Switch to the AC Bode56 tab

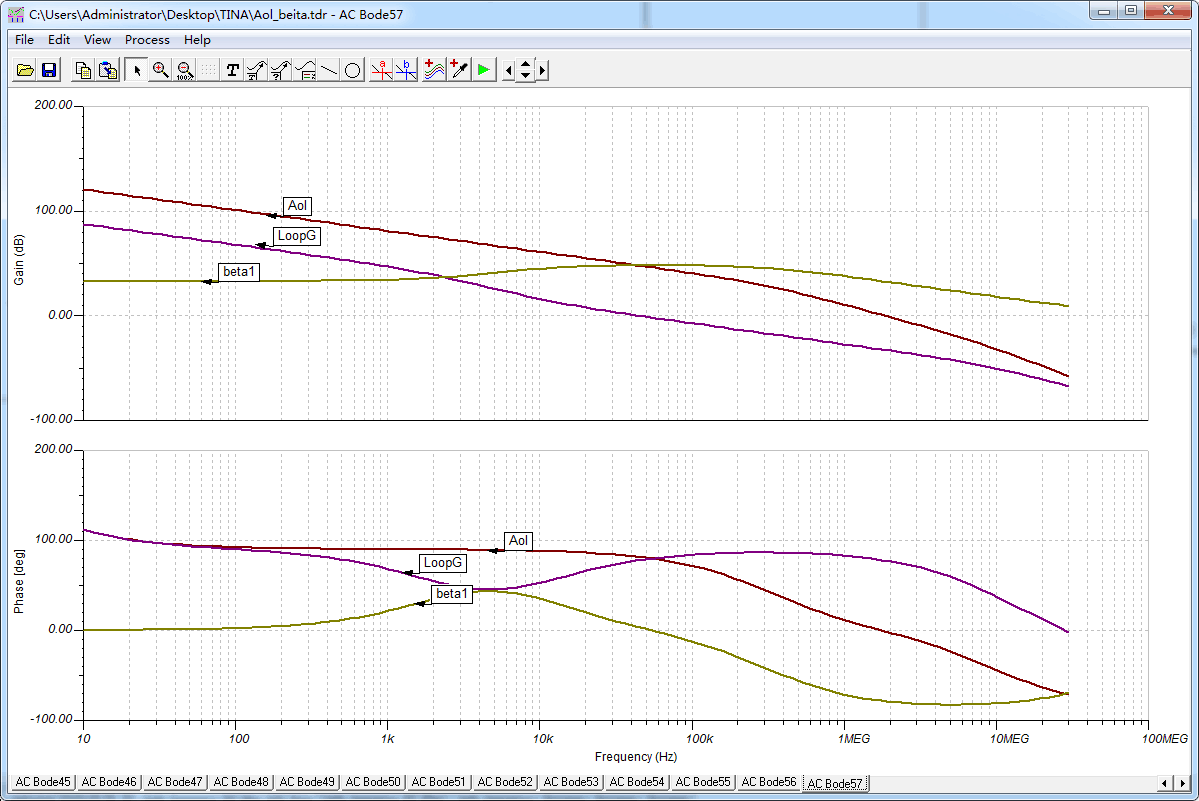click(x=768, y=782)
